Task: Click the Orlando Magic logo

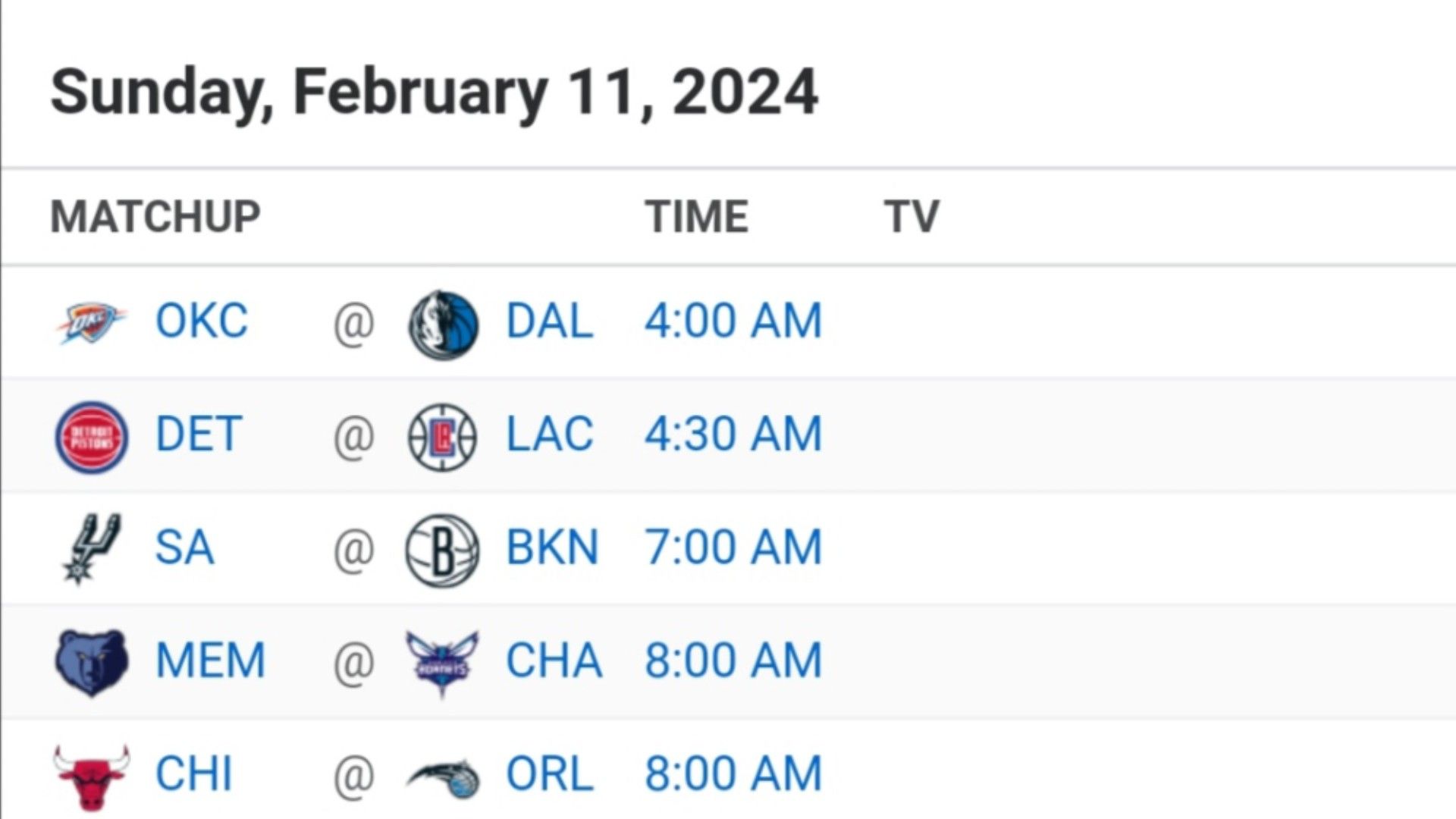Action: coord(443,778)
